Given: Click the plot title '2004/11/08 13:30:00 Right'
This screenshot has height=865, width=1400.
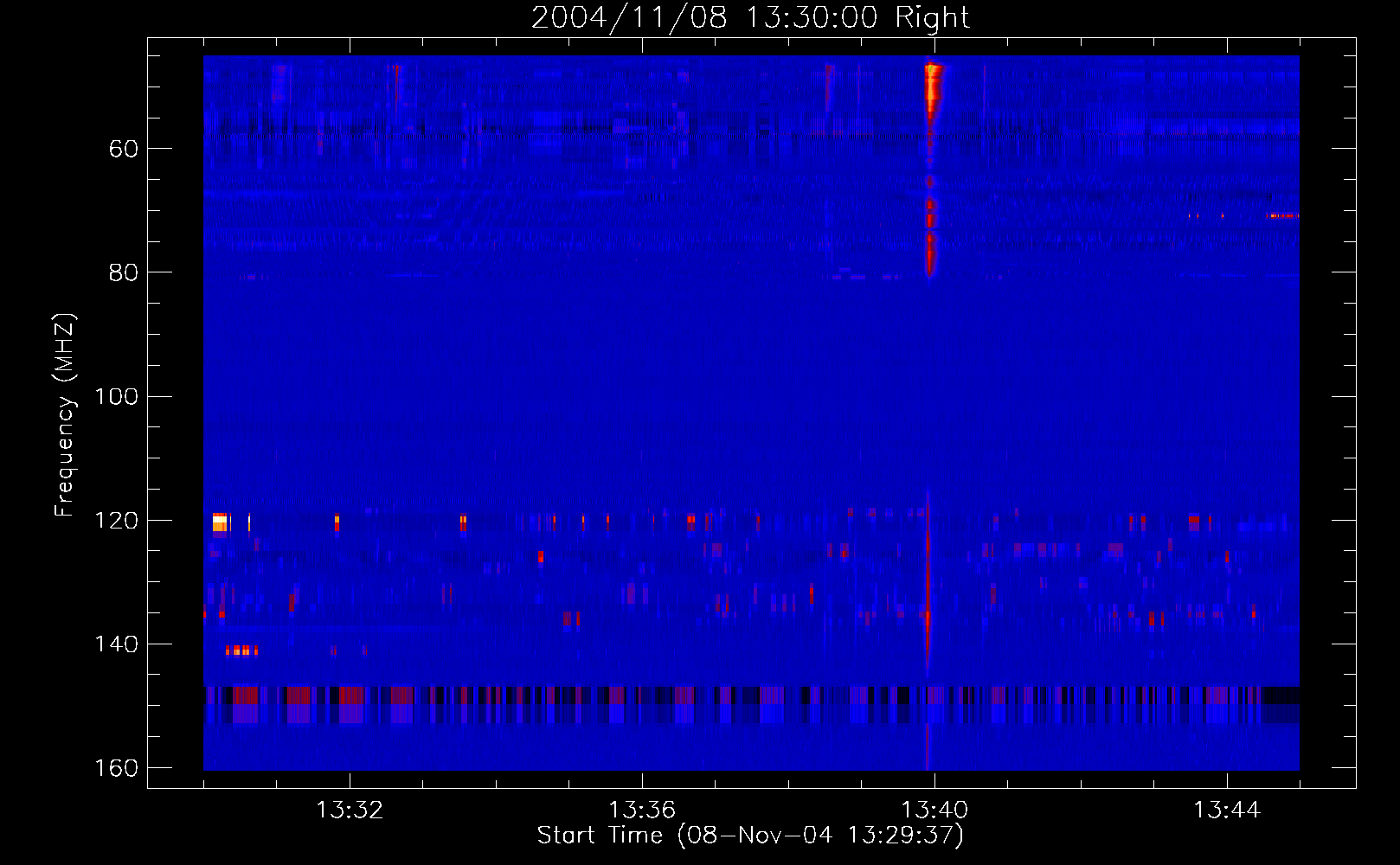Looking at the screenshot, I should click(x=750, y=17).
